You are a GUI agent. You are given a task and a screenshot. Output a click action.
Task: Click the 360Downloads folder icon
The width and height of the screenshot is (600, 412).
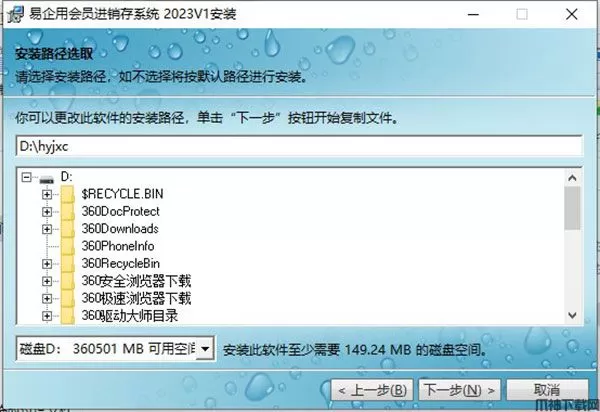[x=68, y=229]
